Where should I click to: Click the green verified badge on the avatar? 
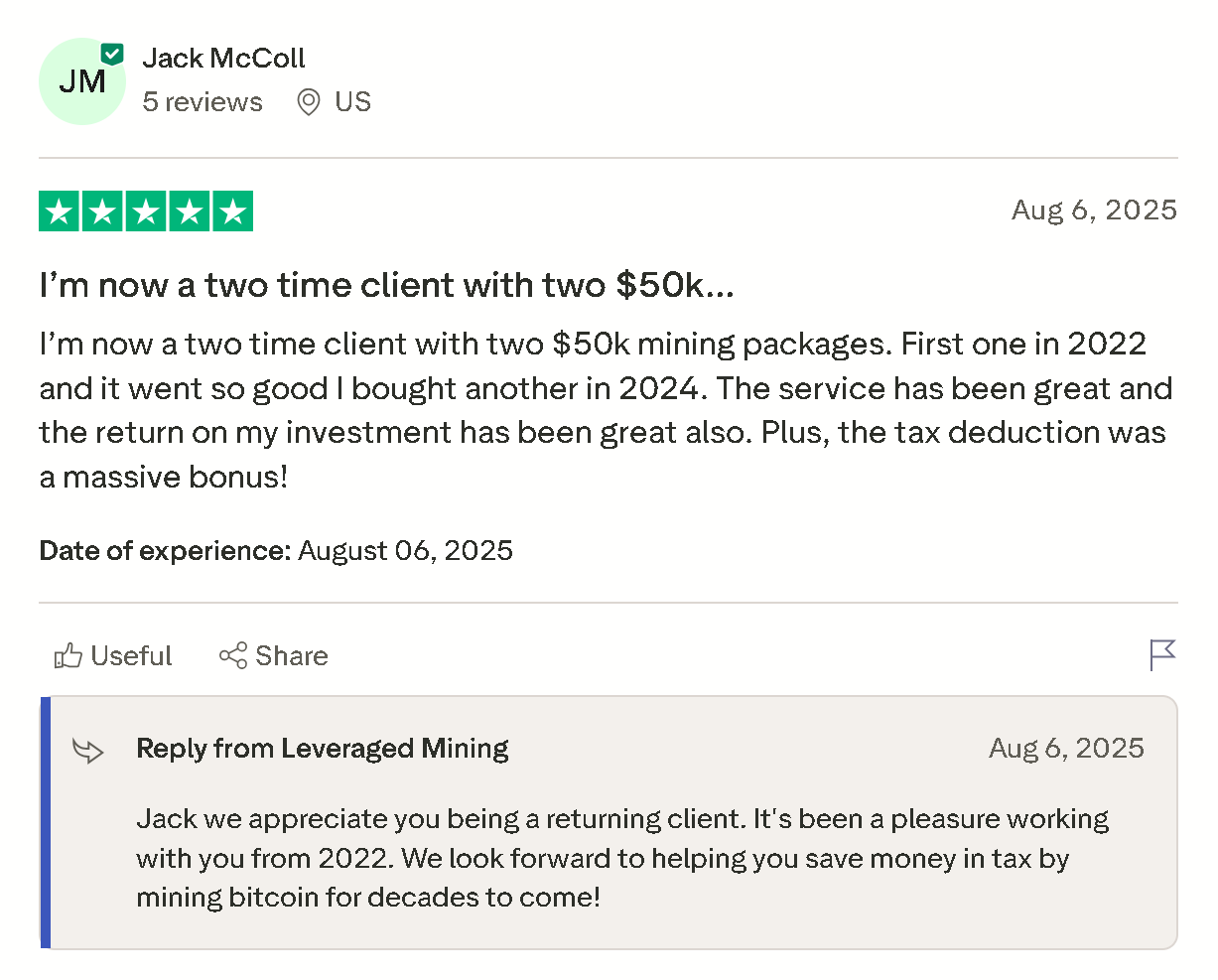112,55
